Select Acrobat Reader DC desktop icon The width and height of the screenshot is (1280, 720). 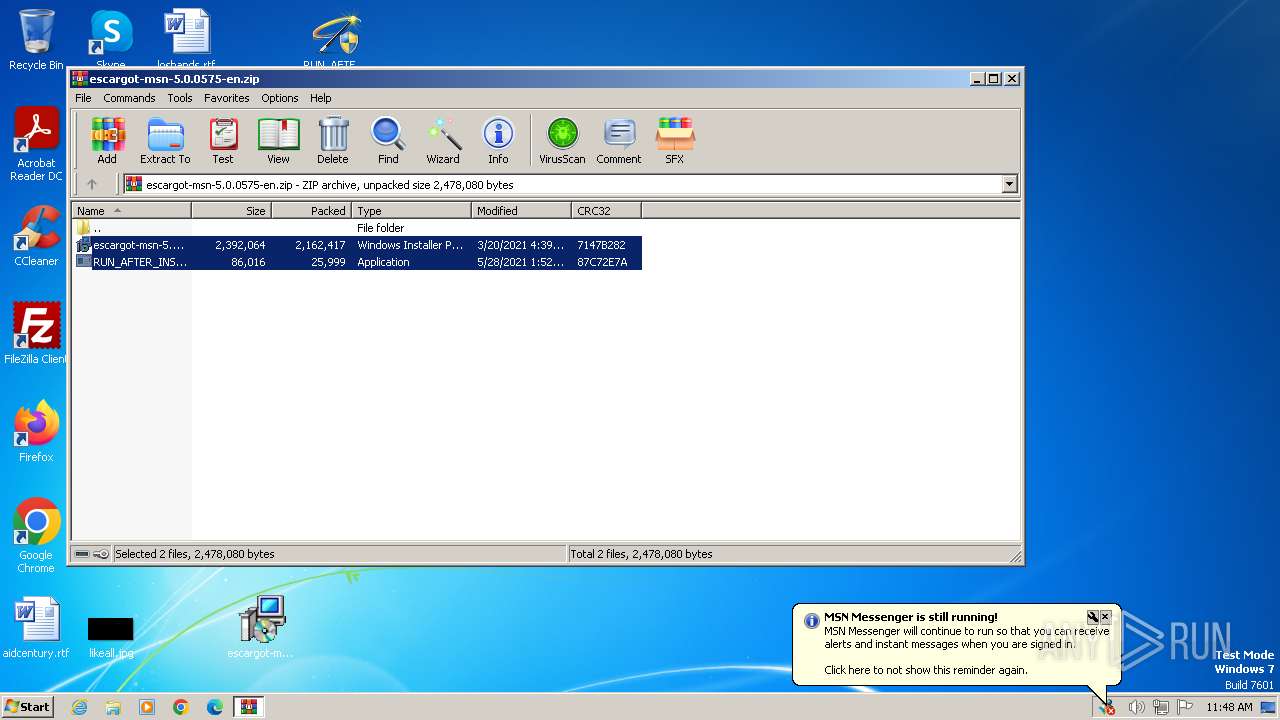(36, 145)
